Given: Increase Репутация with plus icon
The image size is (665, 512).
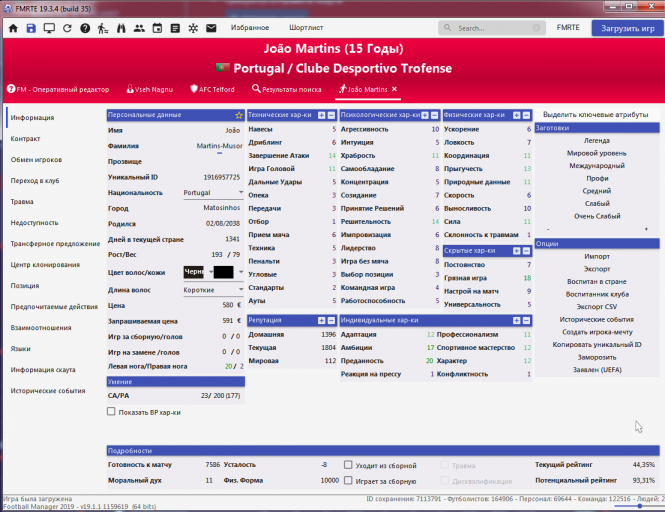Looking at the screenshot, I should tap(322, 320).
